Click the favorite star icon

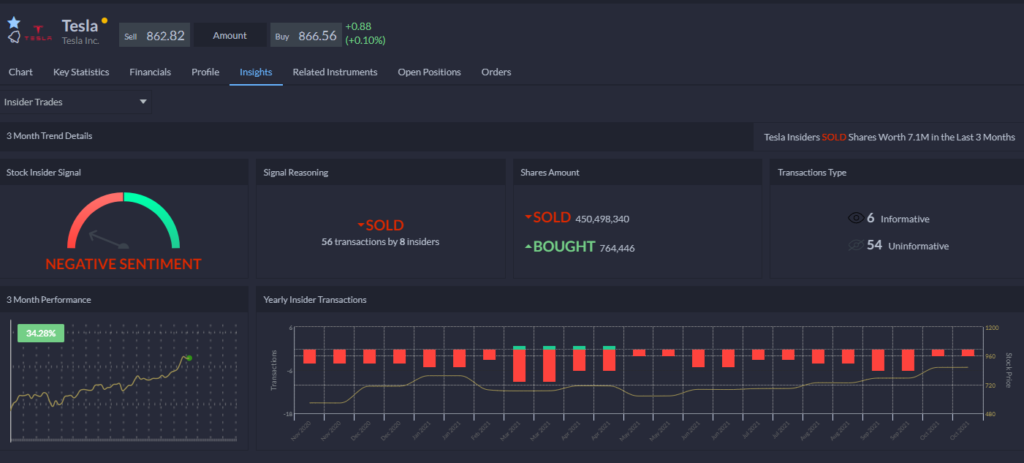point(14,21)
